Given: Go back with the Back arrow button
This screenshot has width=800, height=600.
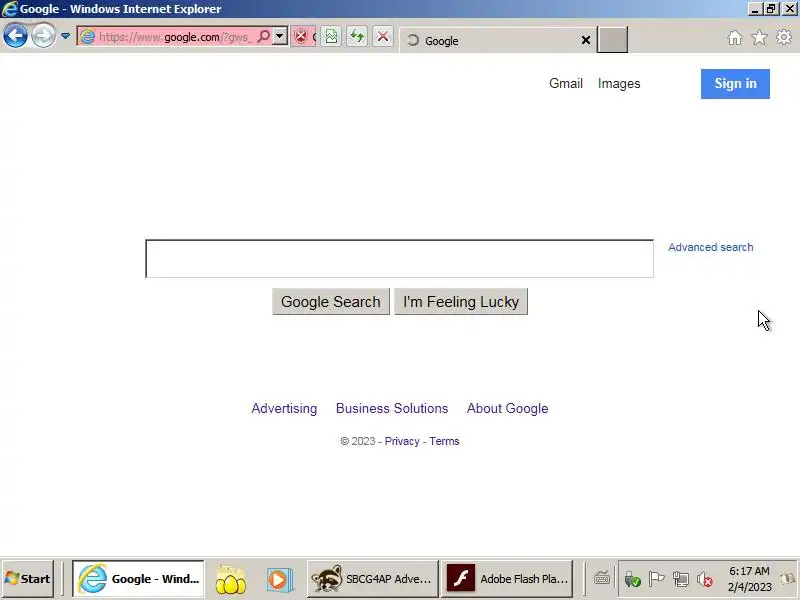Looking at the screenshot, I should (x=15, y=36).
